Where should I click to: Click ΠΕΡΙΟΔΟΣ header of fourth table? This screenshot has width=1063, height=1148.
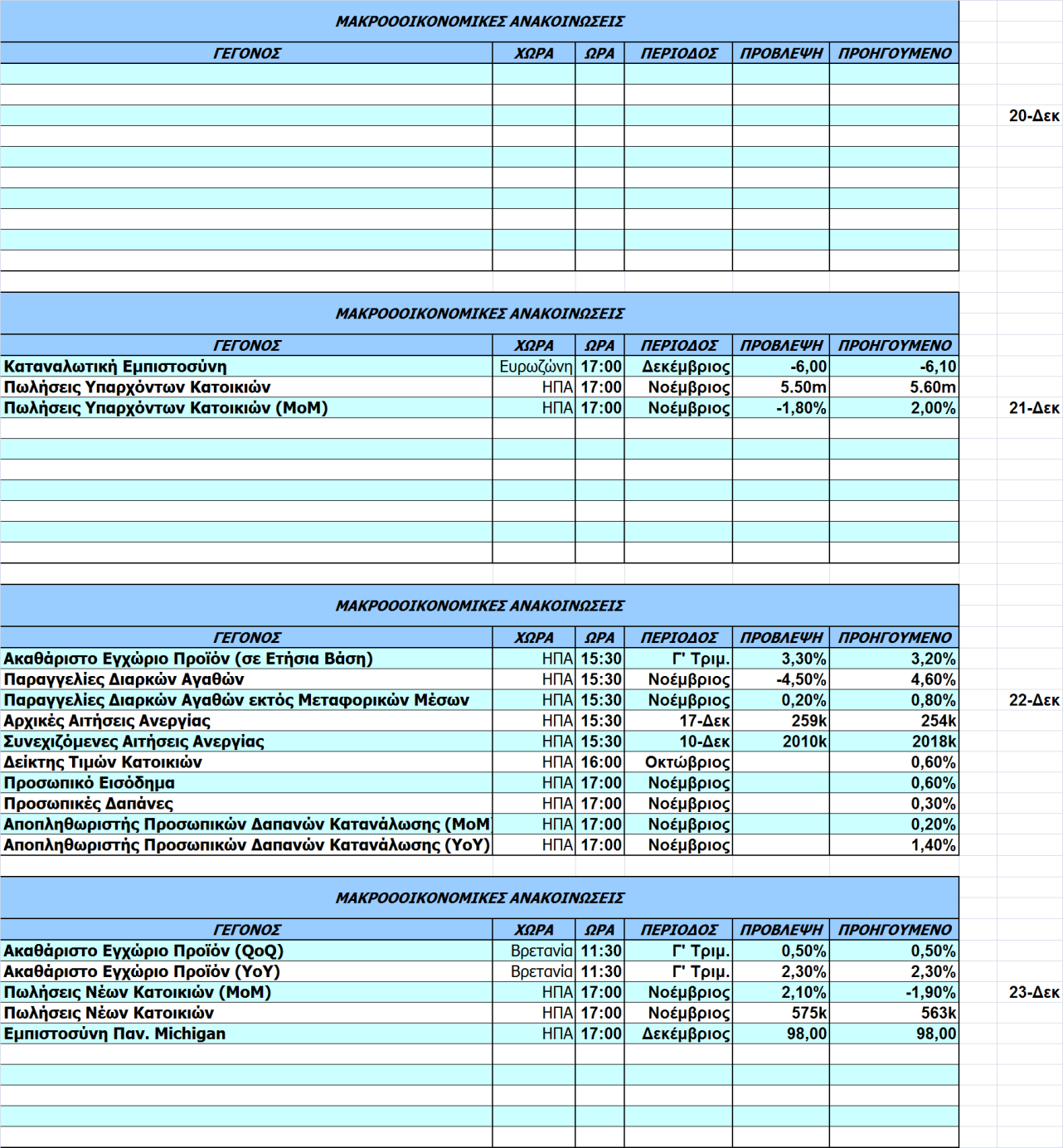click(x=678, y=929)
